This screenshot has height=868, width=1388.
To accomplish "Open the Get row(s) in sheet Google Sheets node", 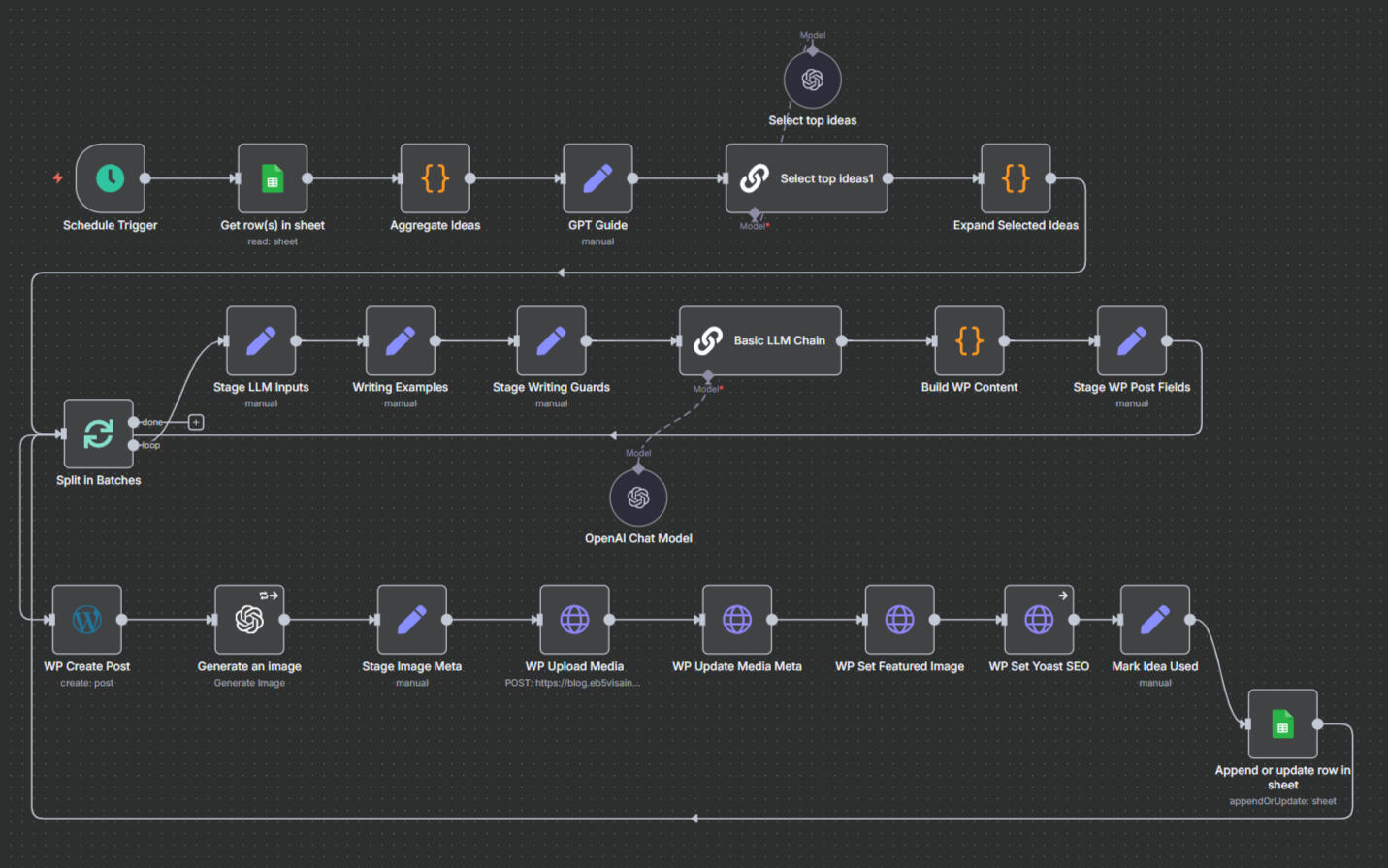I will [272, 178].
